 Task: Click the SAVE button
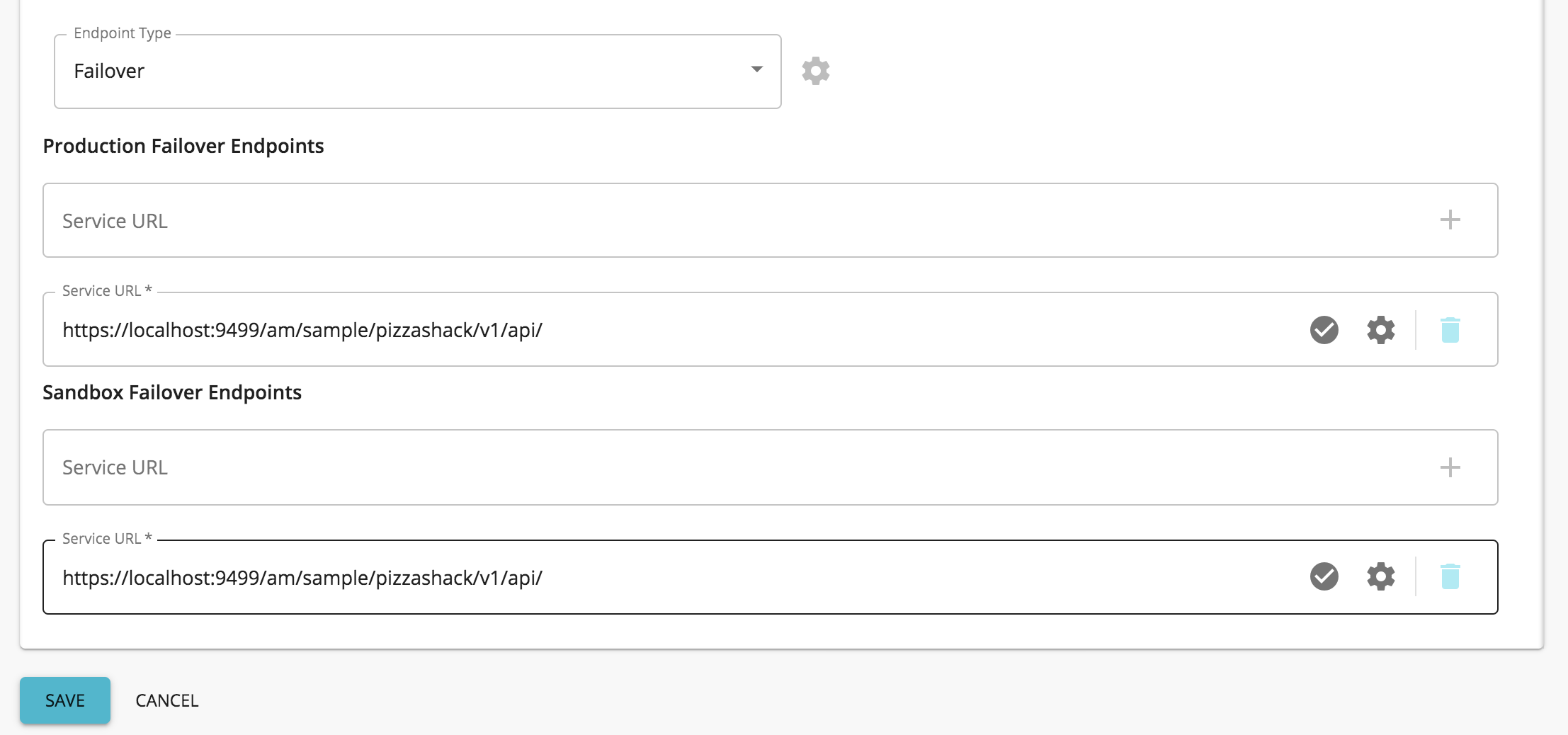click(x=65, y=700)
